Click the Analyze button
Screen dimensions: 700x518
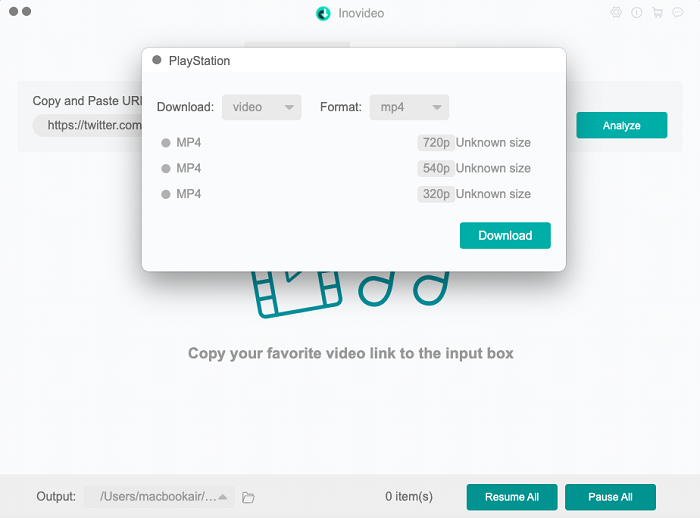(x=621, y=125)
